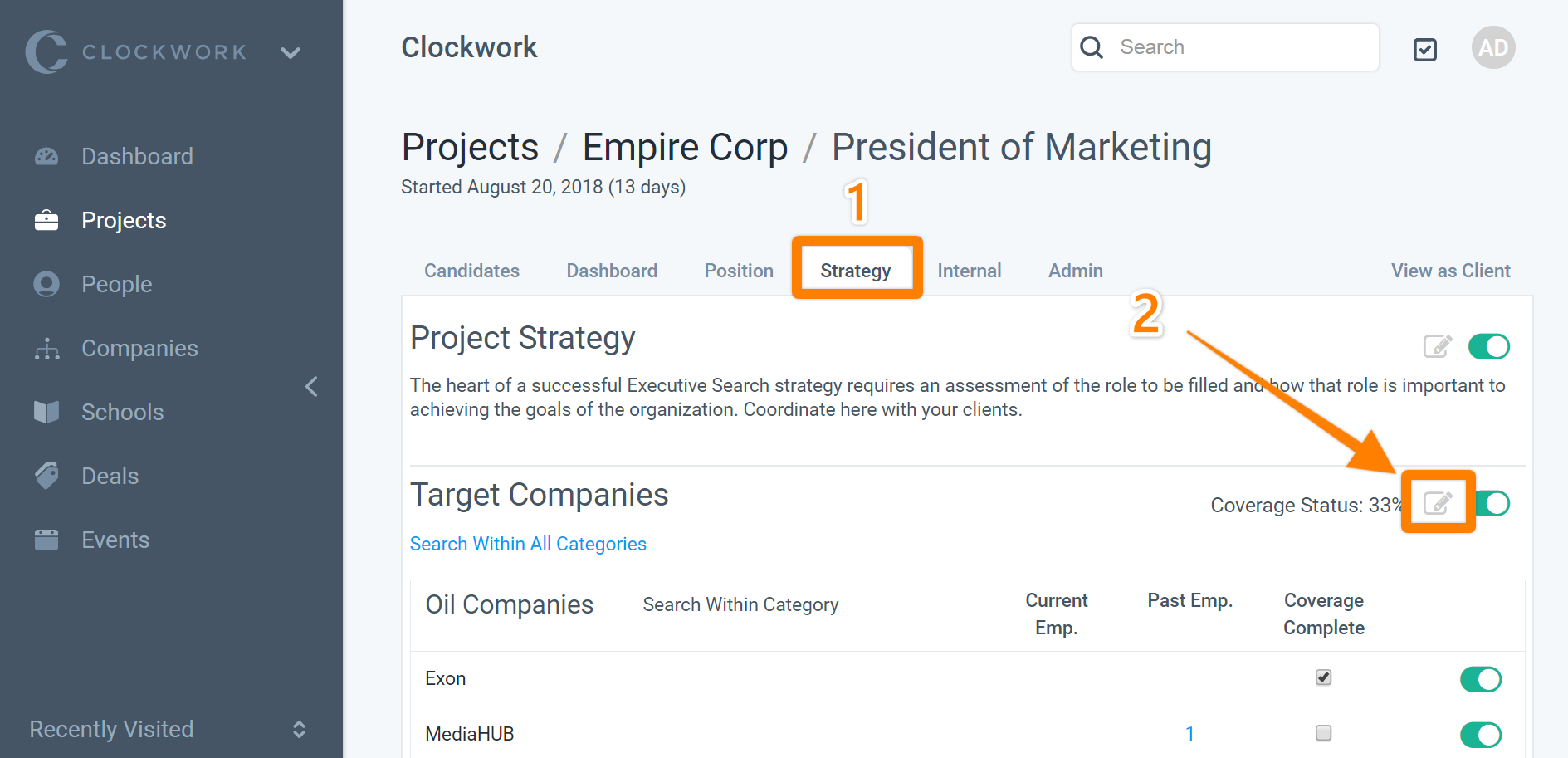Click the Search Within All Categories link
1568x758 pixels.
coord(528,543)
